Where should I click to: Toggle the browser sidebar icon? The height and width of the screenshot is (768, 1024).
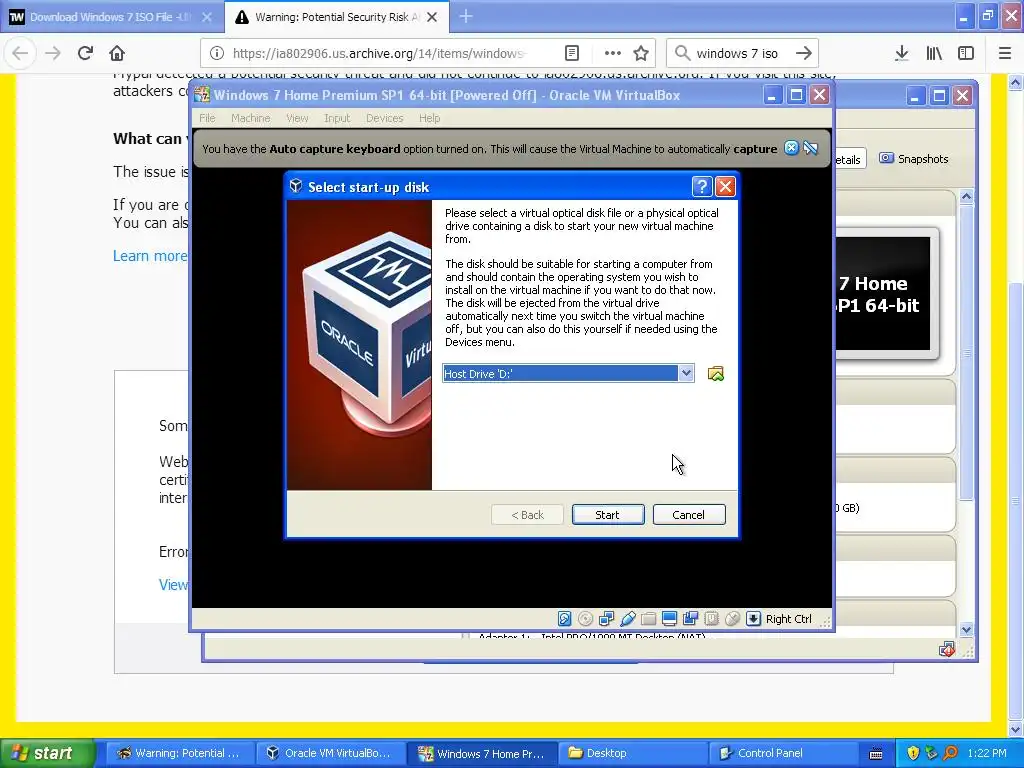pyautogui.click(x=966, y=53)
